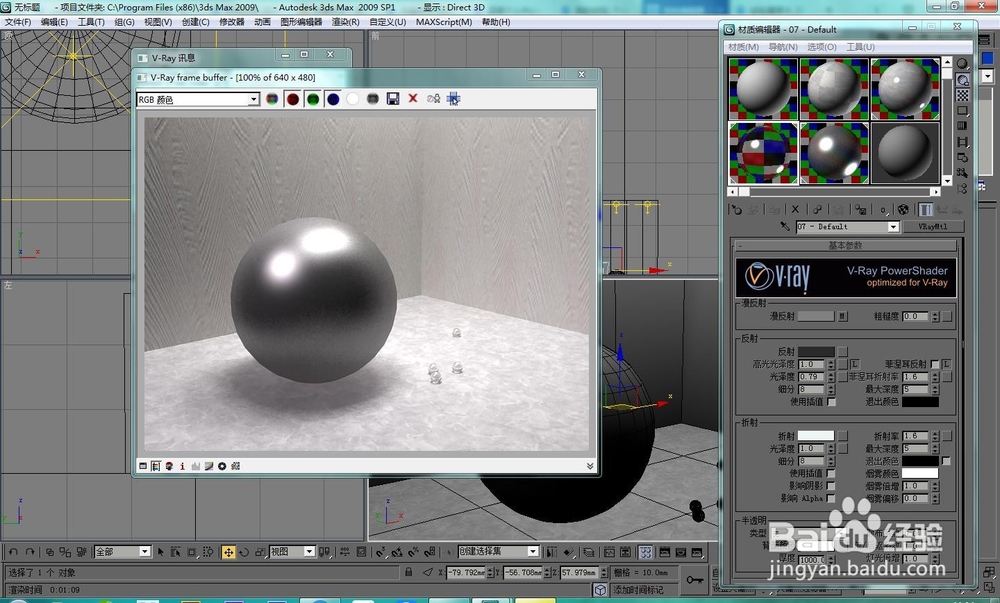Clear the frame buffer image (red X)
Viewport: 1000px width, 603px height.
[413, 98]
